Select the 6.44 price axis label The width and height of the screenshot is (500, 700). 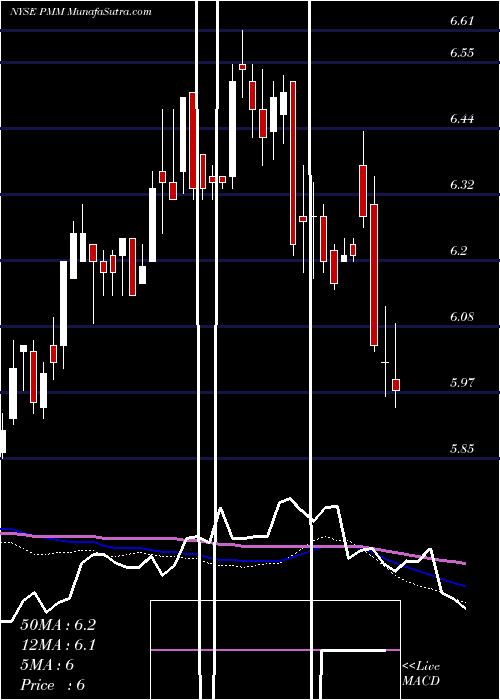pyautogui.click(x=462, y=118)
